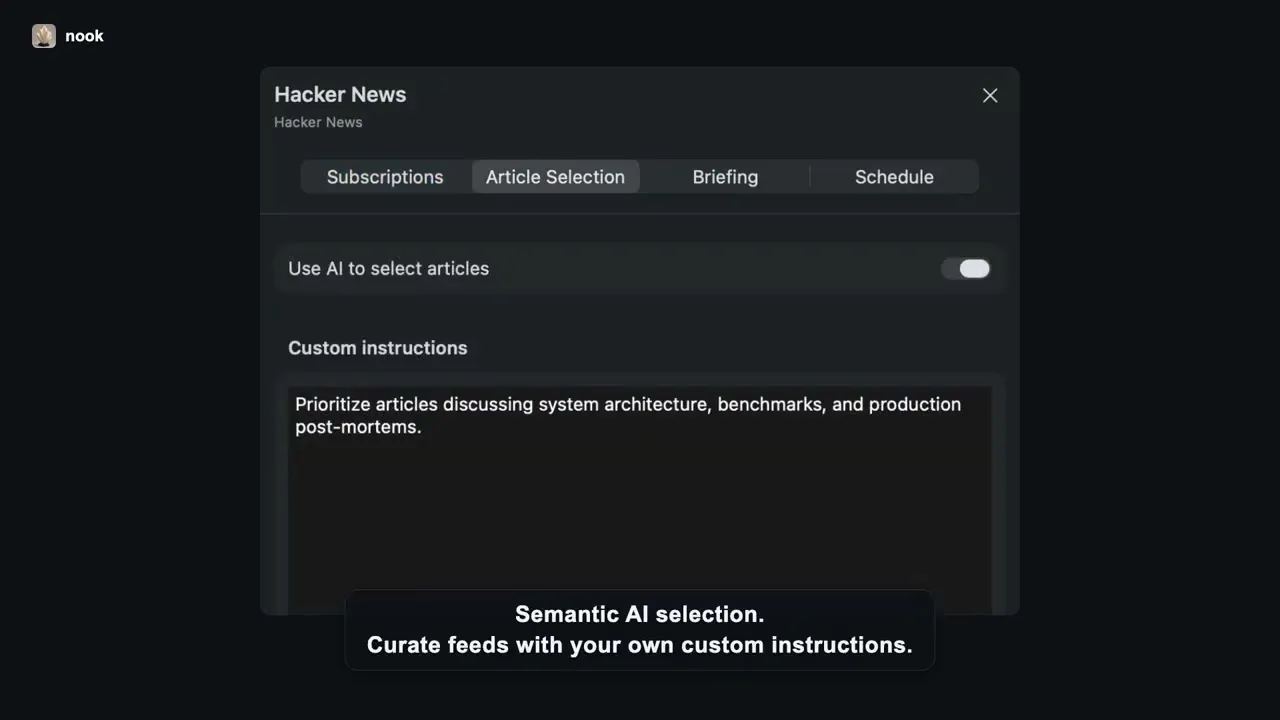Click the small Hacker News subtitle
The width and height of the screenshot is (1280, 720).
(318, 122)
